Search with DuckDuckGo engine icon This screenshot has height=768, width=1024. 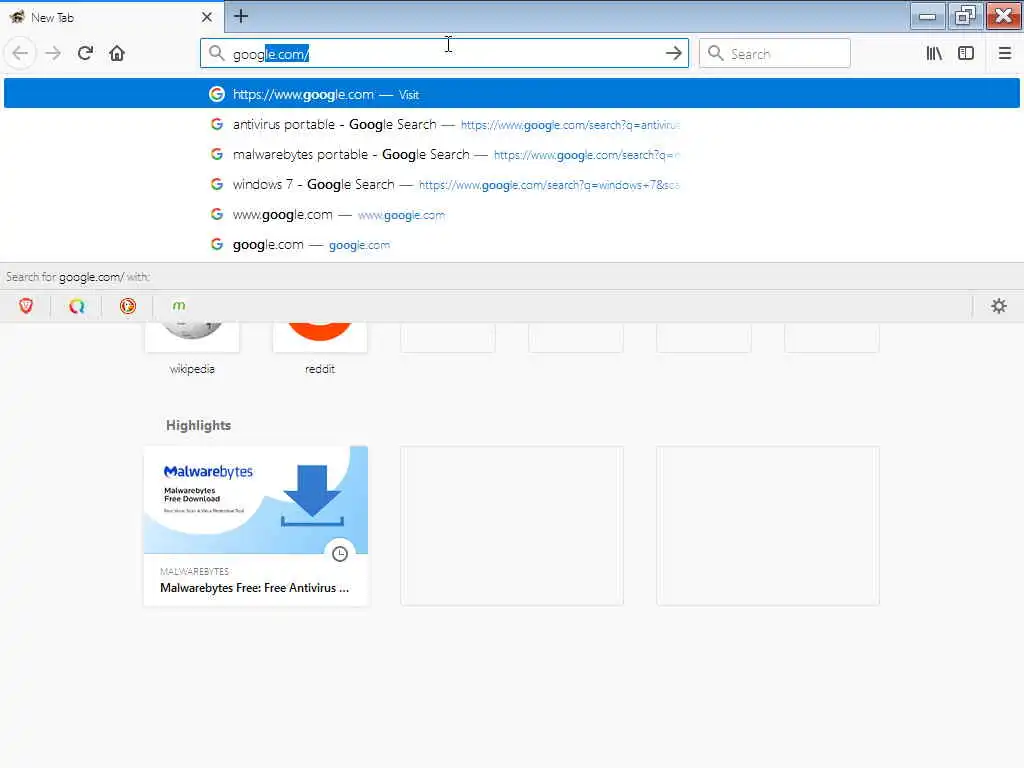pyautogui.click(x=127, y=306)
